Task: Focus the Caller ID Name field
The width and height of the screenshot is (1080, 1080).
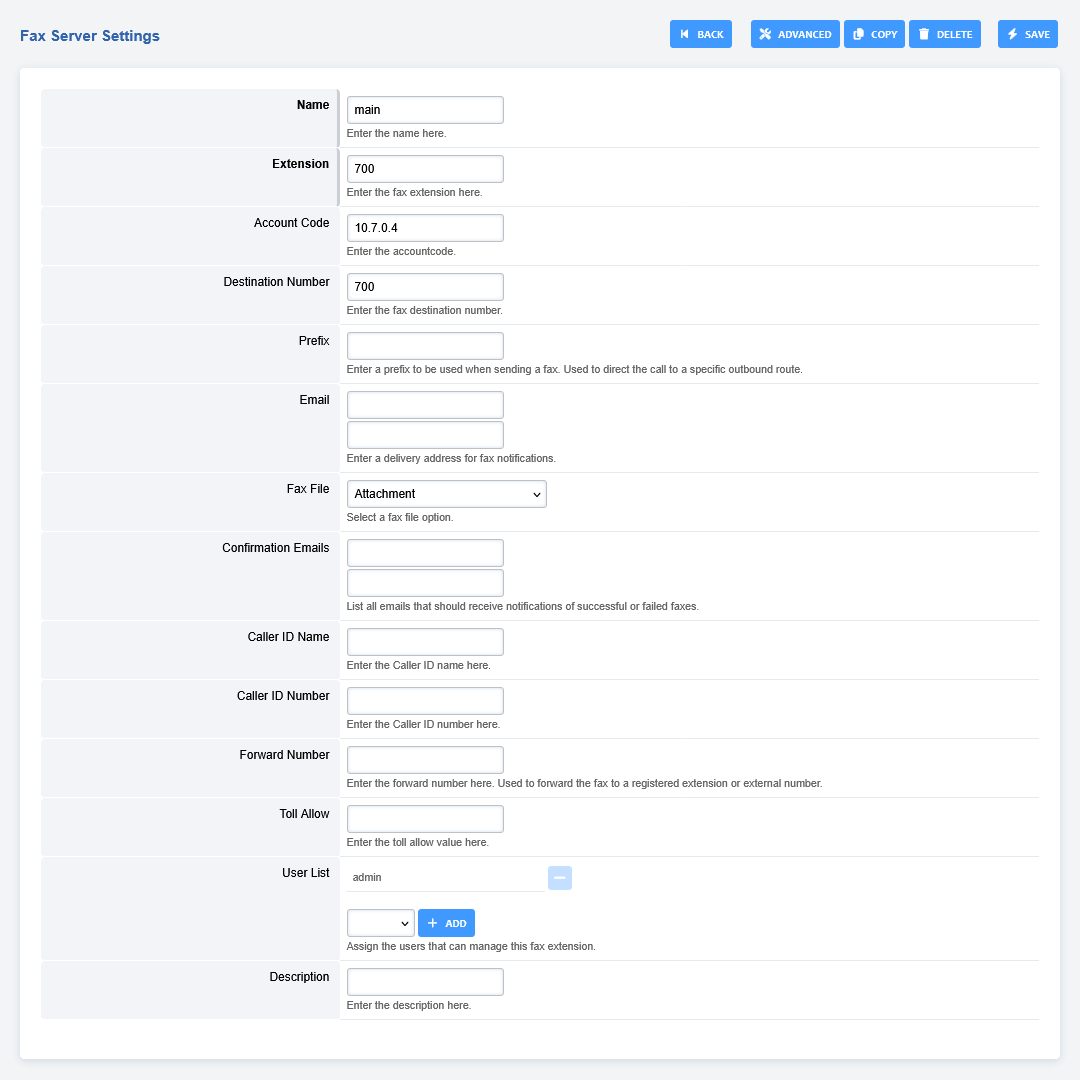Action: [425, 642]
